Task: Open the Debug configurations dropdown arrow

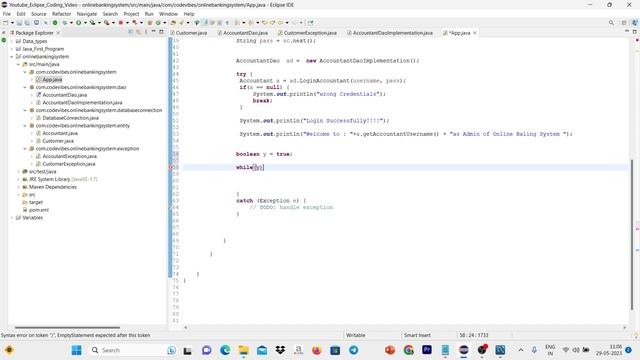Action: (71, 23)
